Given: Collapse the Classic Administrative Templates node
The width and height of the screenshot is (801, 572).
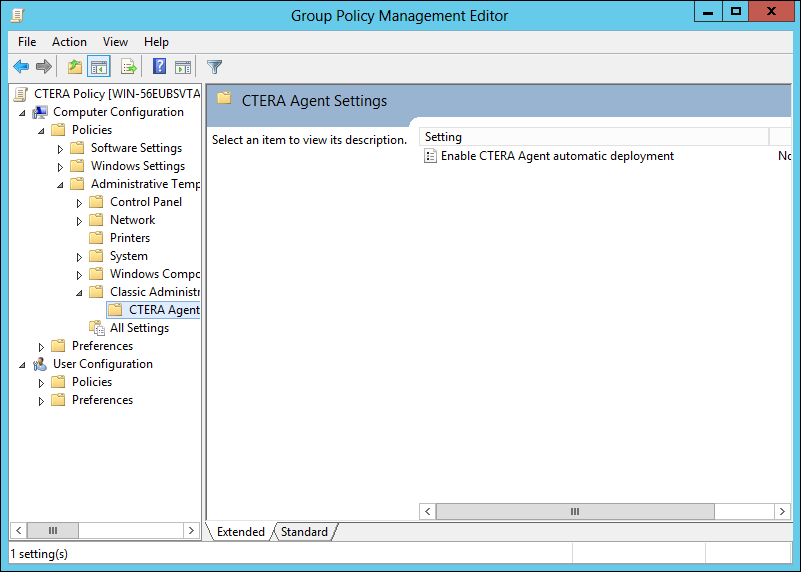Looking at the screenshot, I should tap(79, 293).
